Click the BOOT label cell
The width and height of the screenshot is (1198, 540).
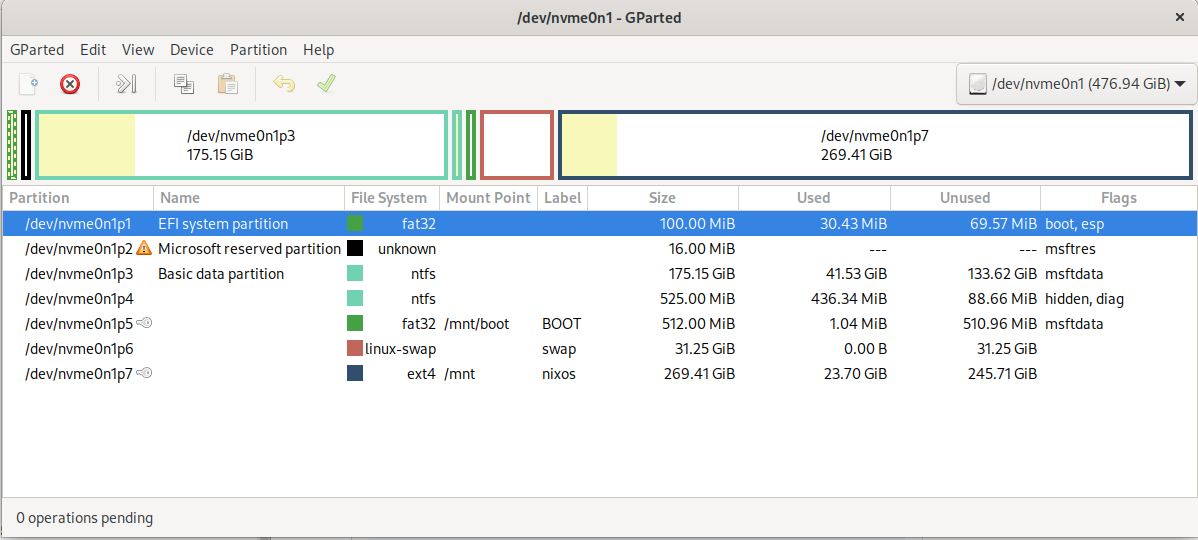[x=562, y=323]
